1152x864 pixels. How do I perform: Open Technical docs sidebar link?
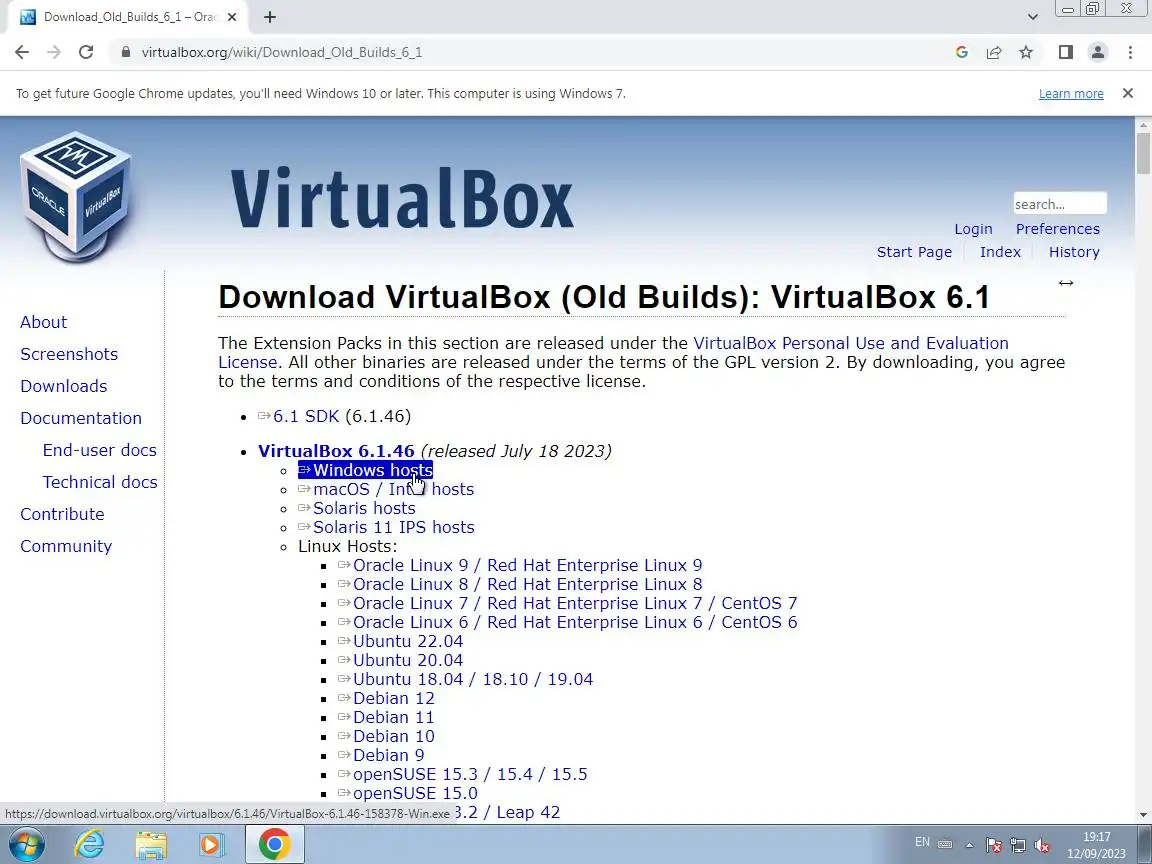pyautogui.click(x=100, y=482)
